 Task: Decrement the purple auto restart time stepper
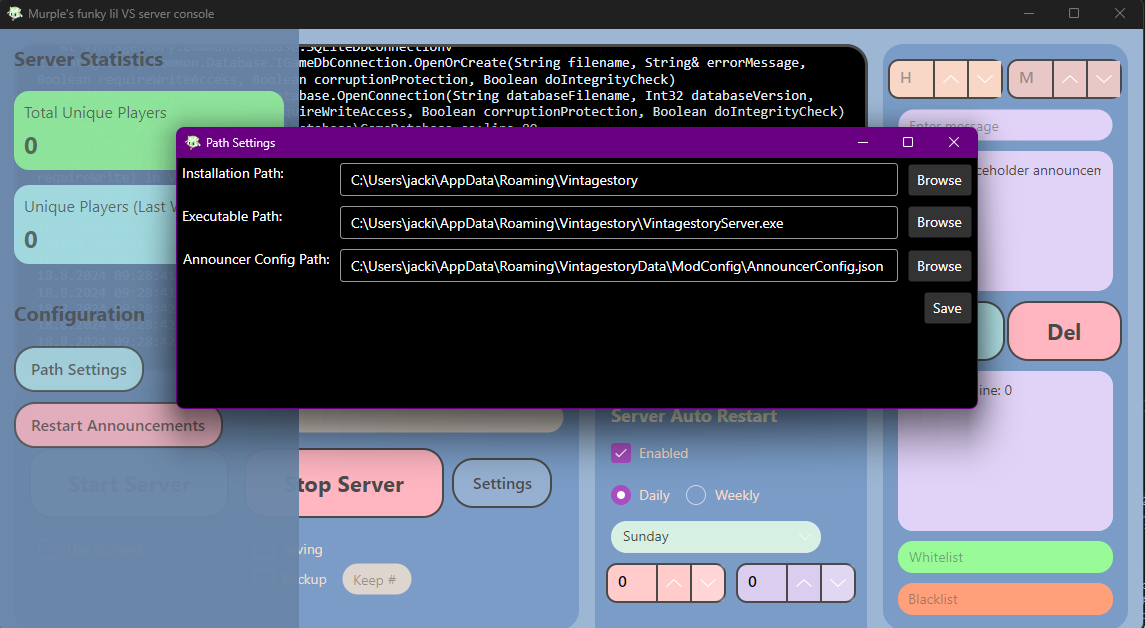point(838,582)
